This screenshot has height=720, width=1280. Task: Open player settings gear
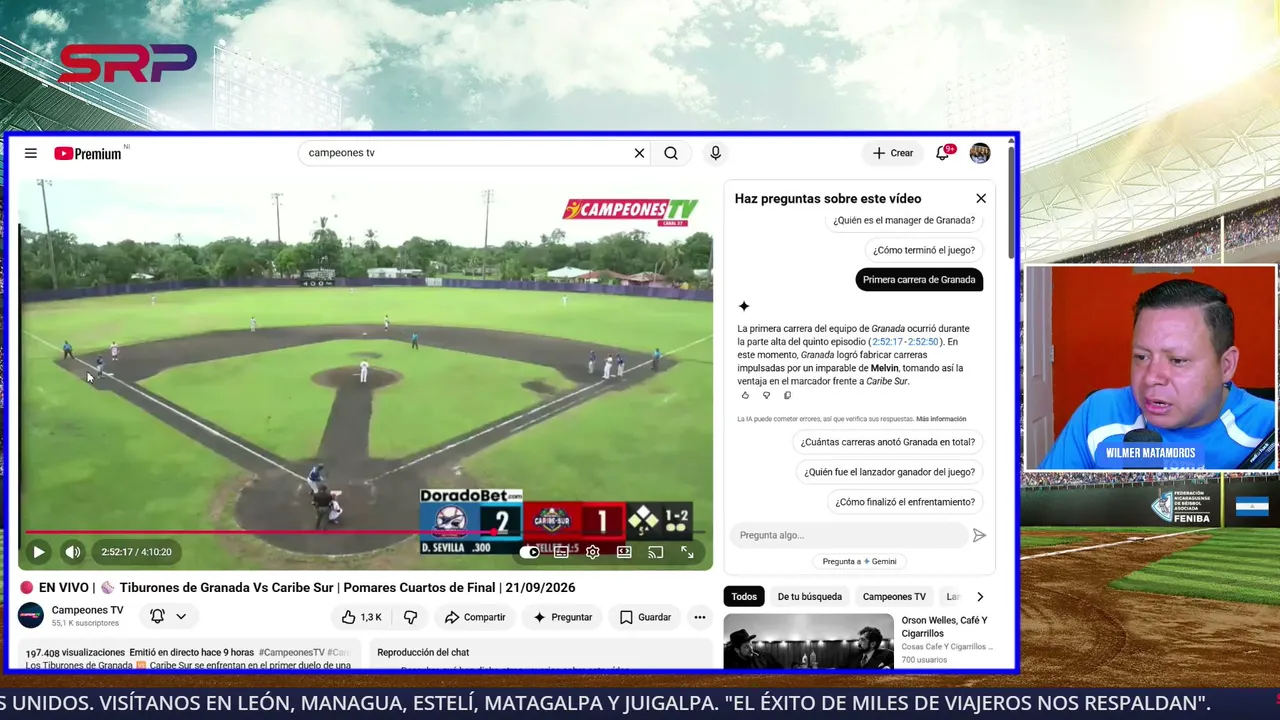(x=593, y=552)
